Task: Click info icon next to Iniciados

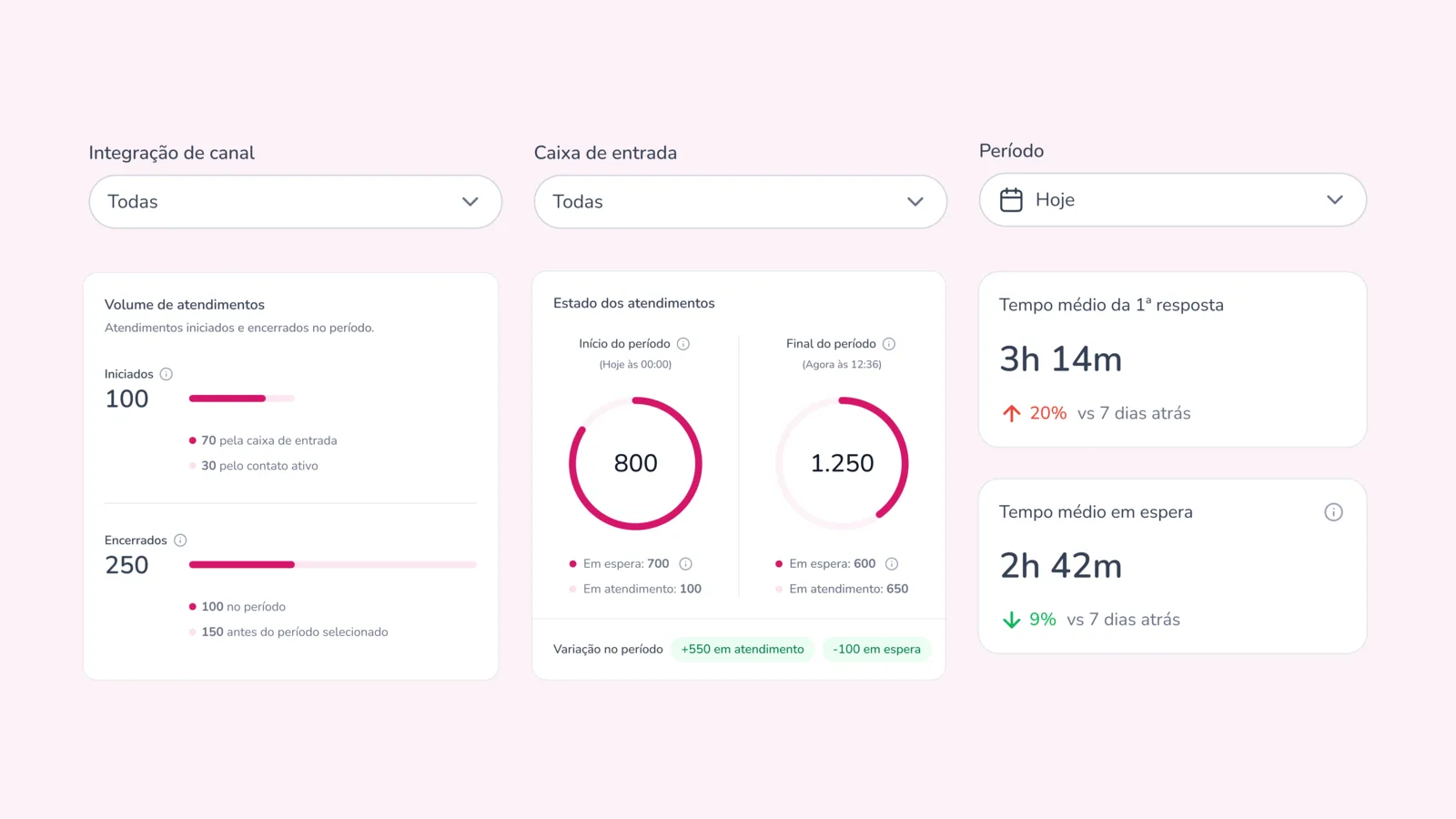Action: coord(167,374)
